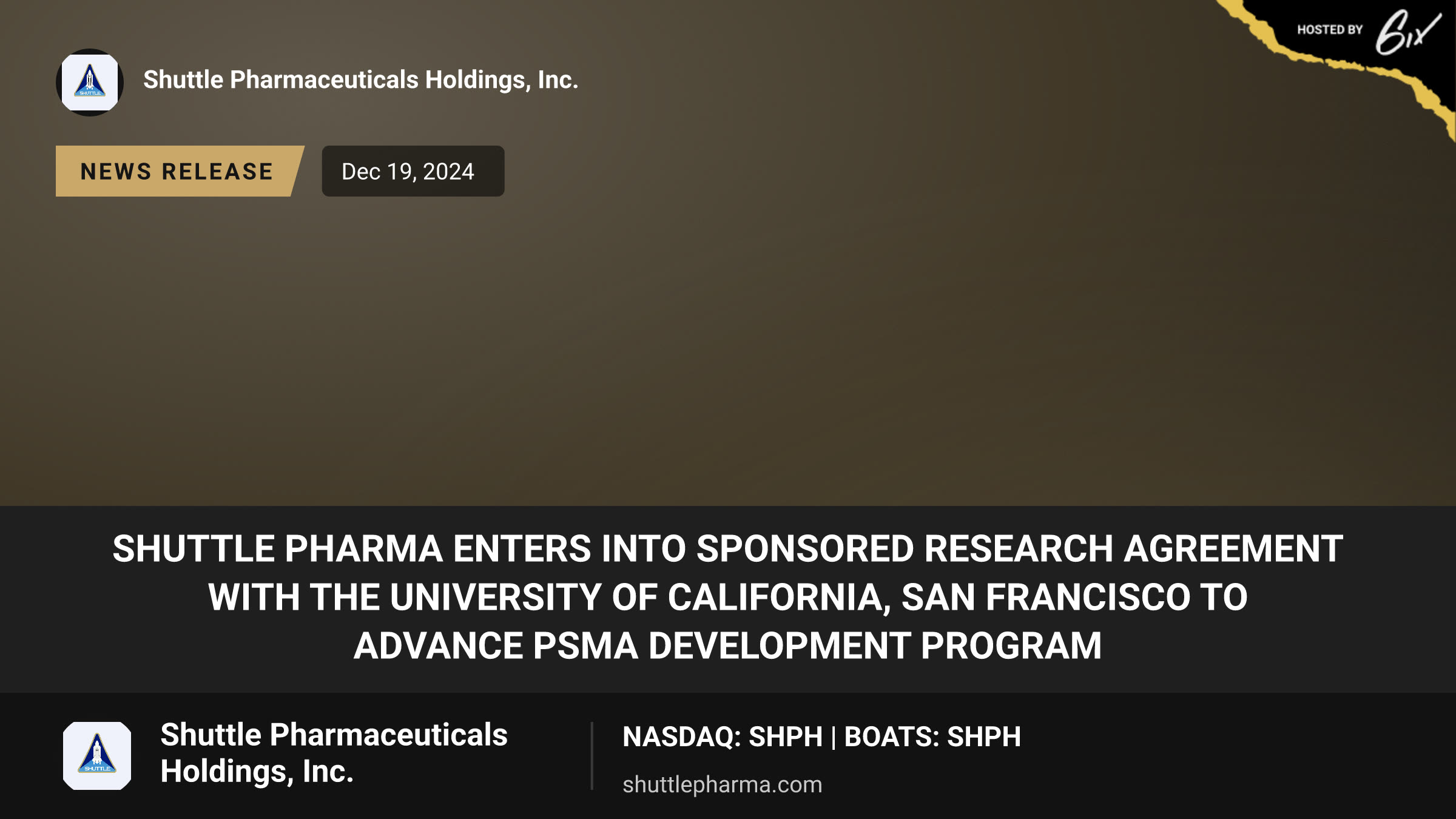Image resolution: width=1456 pixels, height=819 pixels.
Task: Click the headline's first line about Sponsored Research Agreement
Action: pos(727,548)
